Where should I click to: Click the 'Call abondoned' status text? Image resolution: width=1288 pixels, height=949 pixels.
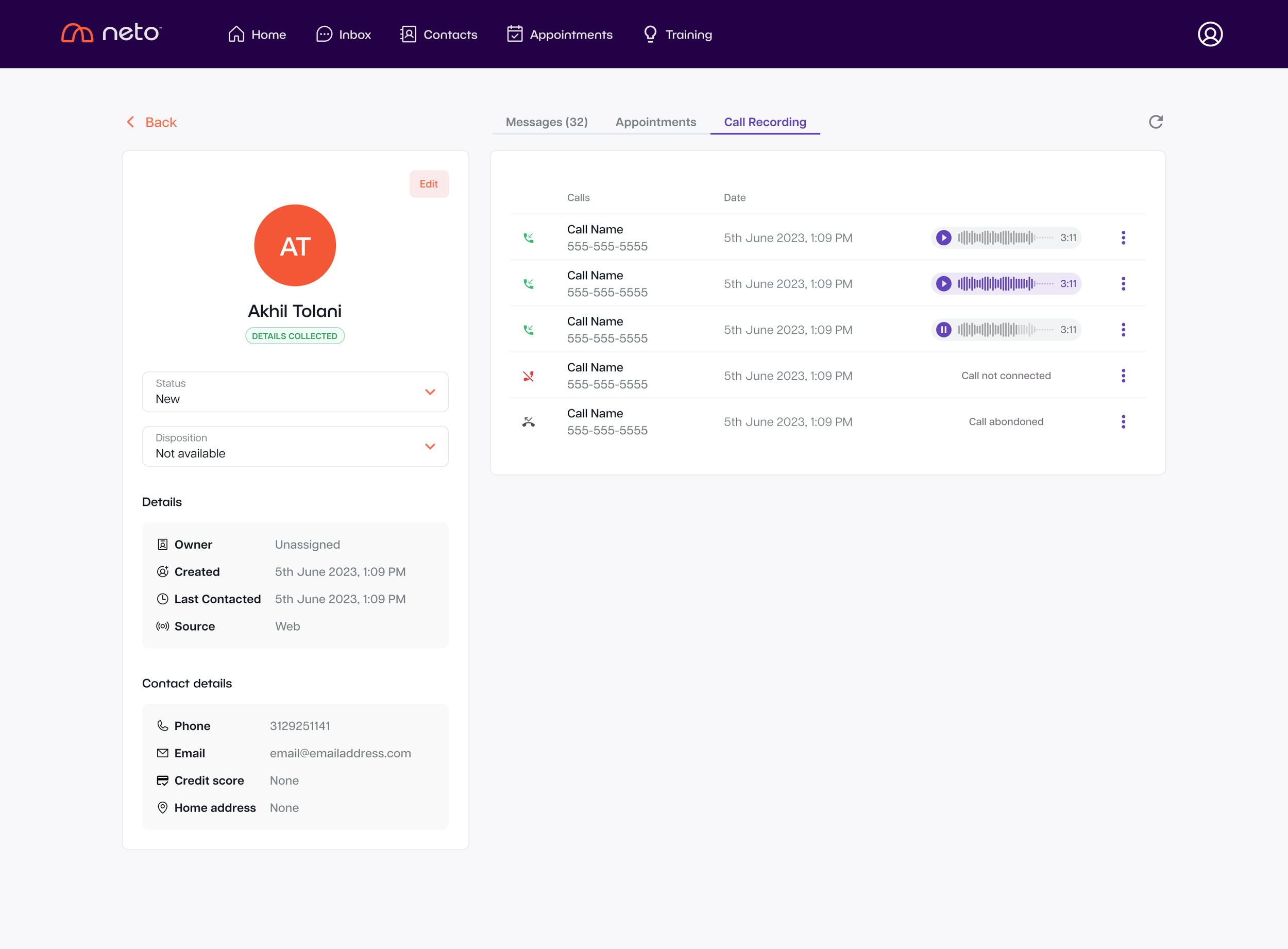click(1006, 421)
